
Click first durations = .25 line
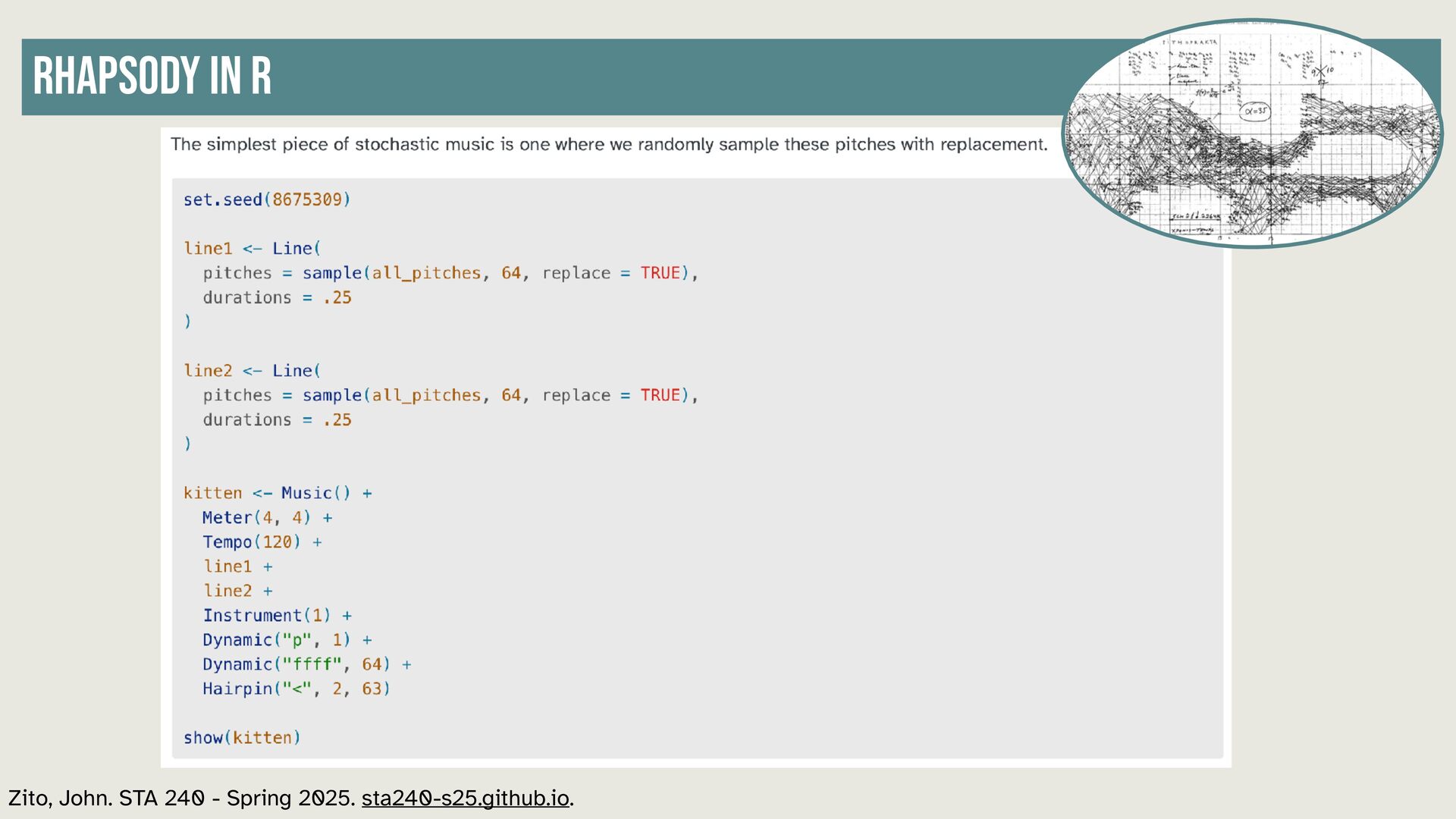(x=277, y=297)
